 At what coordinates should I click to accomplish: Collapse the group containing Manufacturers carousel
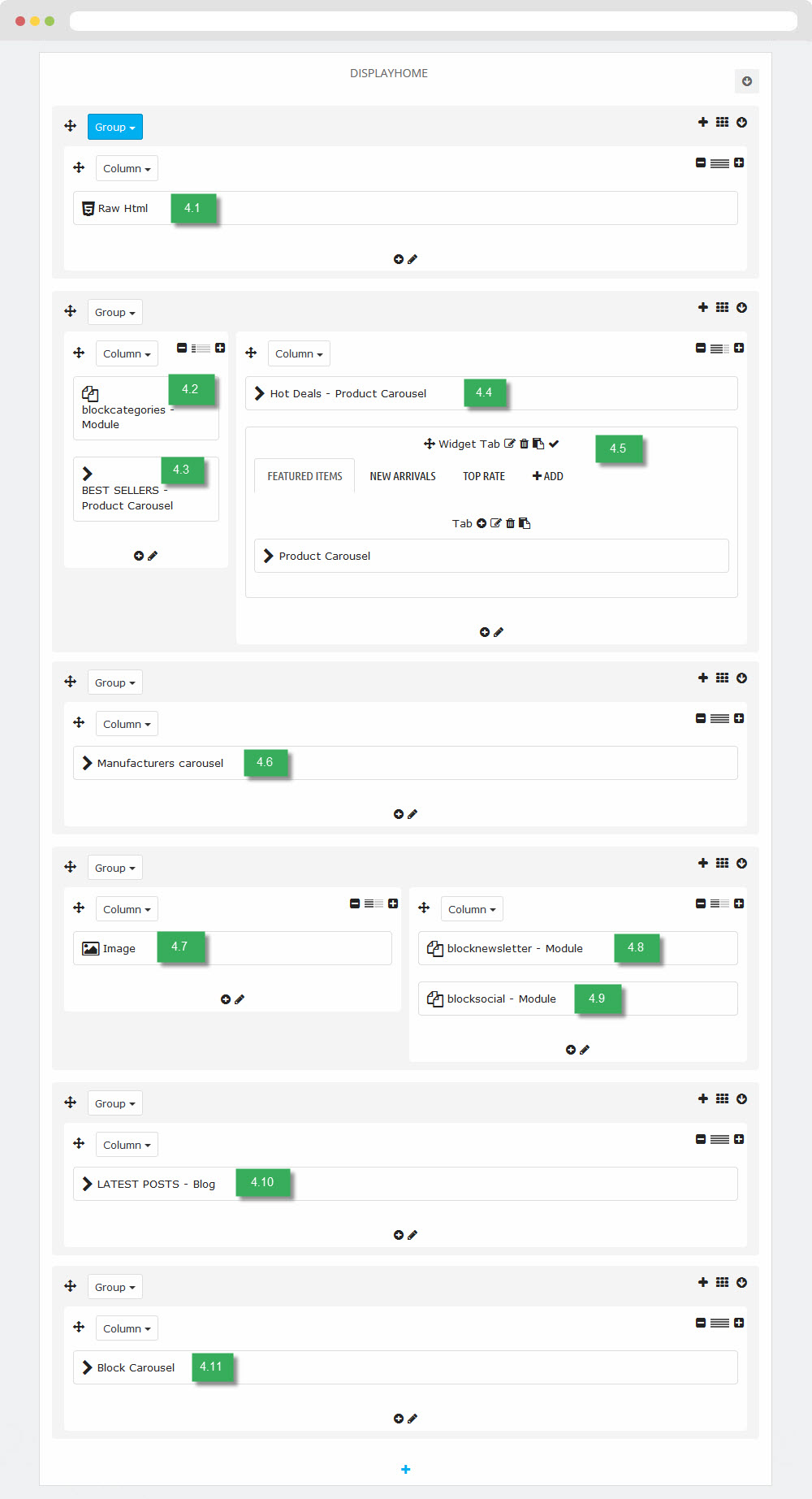[741, 678]
